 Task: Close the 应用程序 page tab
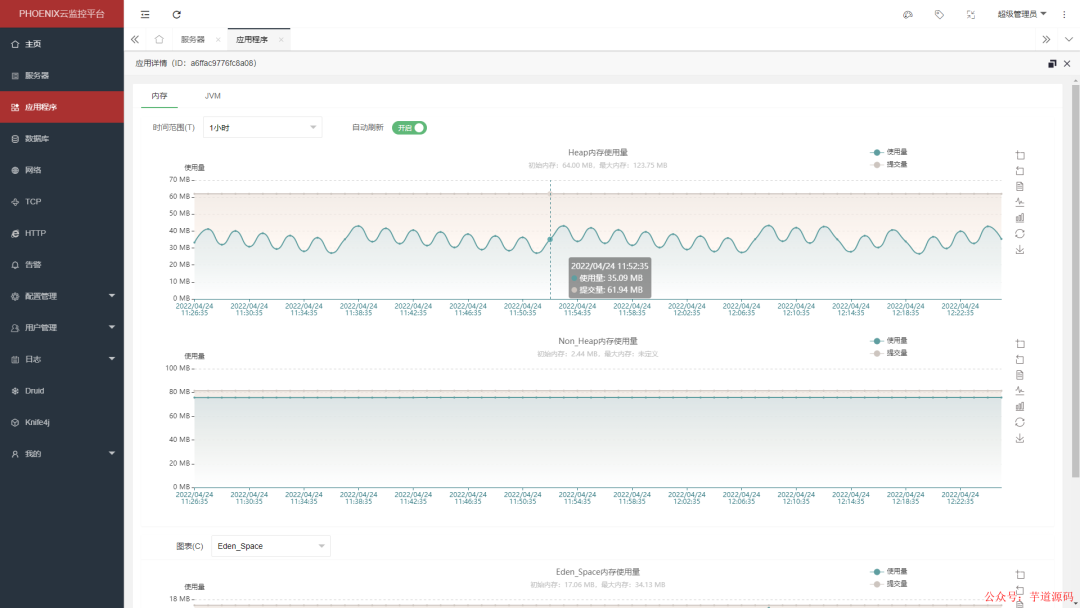click(x=281, y=40)
